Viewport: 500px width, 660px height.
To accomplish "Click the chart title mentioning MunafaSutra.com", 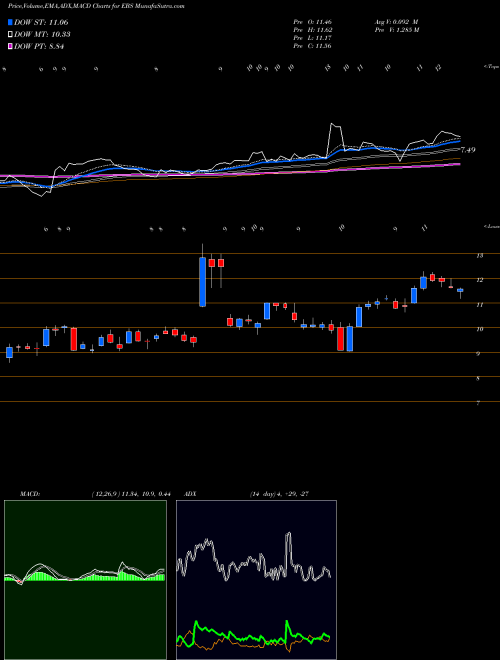I will (x=96, y=6).
